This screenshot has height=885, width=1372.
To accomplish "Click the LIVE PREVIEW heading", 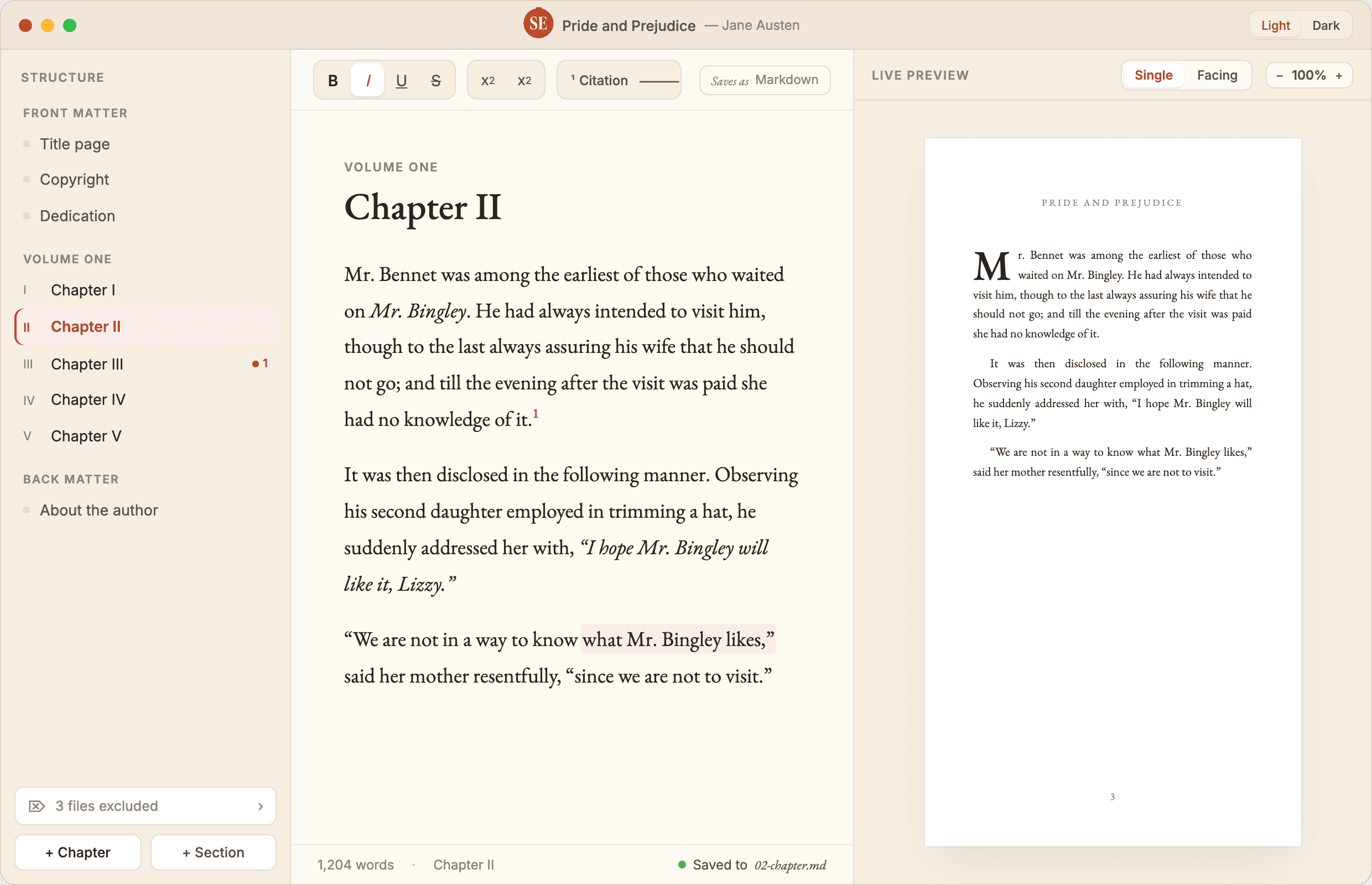I will point(919,75).
